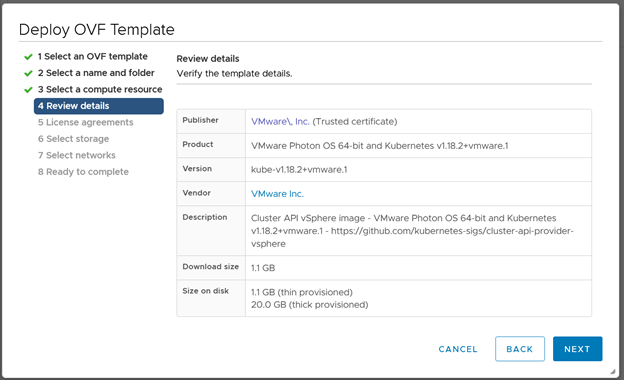Click green checkmark beside Select an OVF template

point(28,57)
